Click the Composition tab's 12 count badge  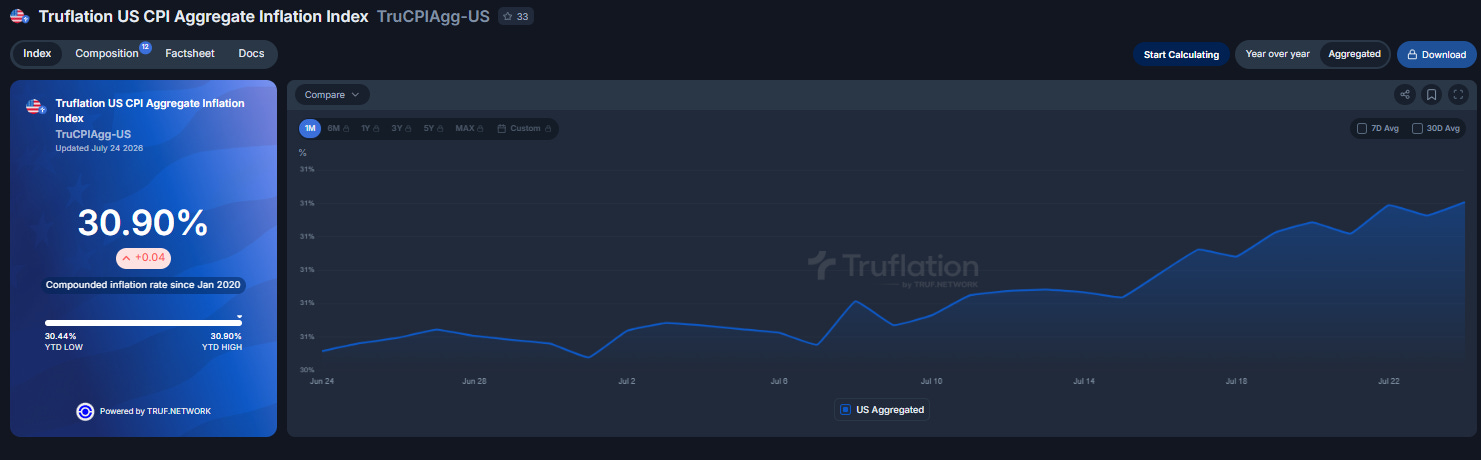coord(145,46)
